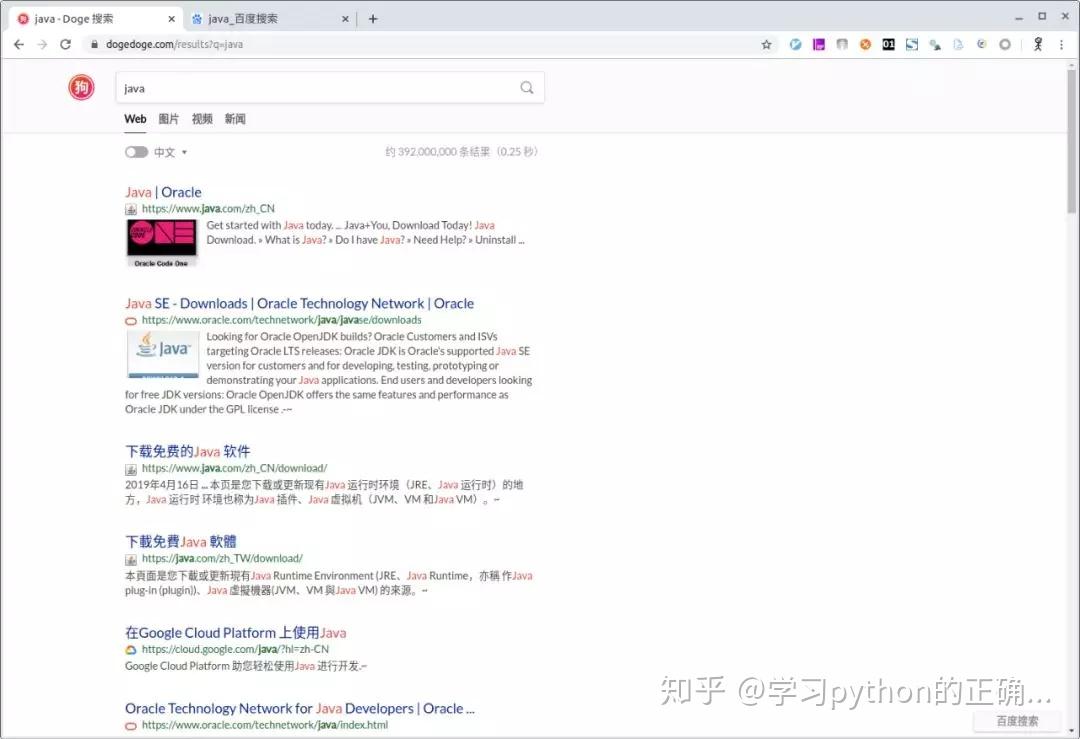The image size is (1080, 739).
Task: Click the orange circle extension icon
Action: pyautogui.click(x=865, y=44)
